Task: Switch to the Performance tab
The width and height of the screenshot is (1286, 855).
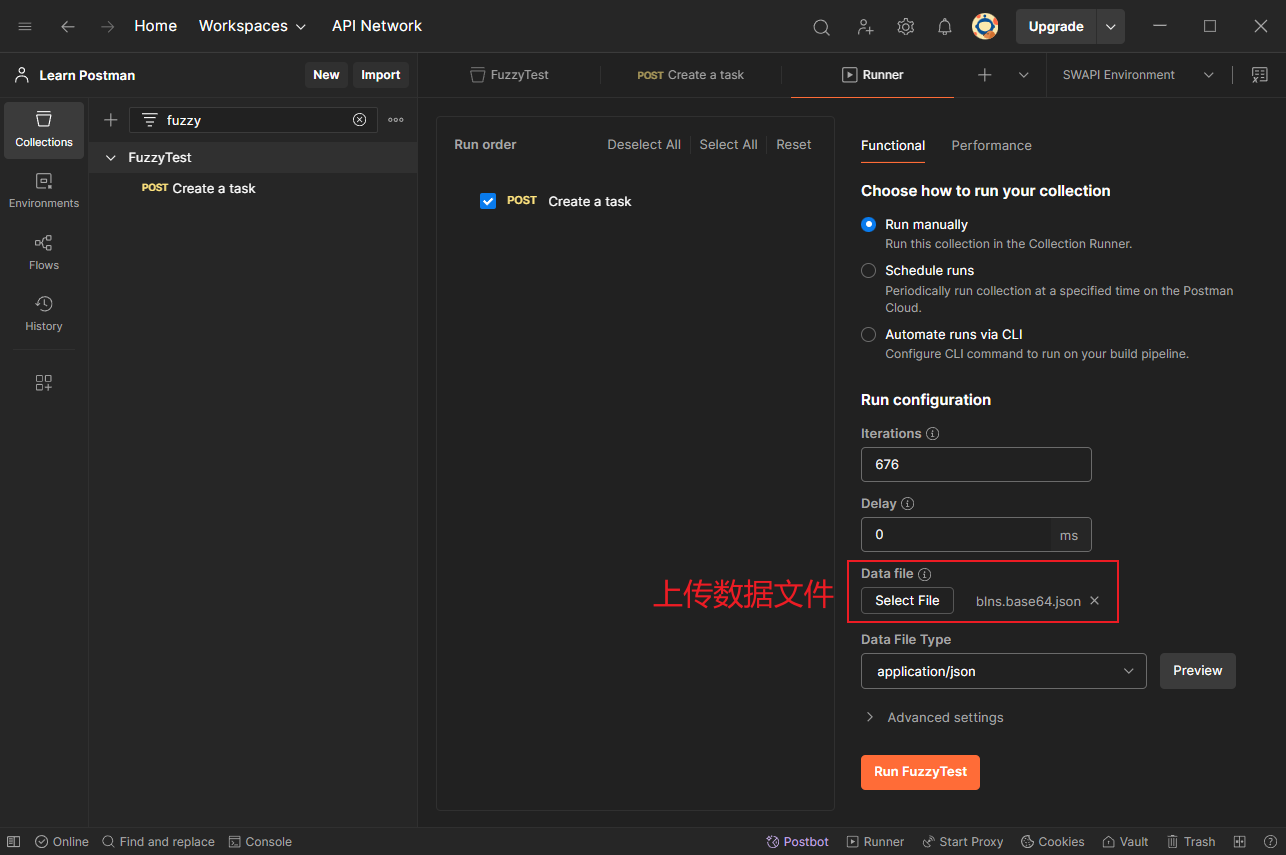Action: tap(991, 146)
